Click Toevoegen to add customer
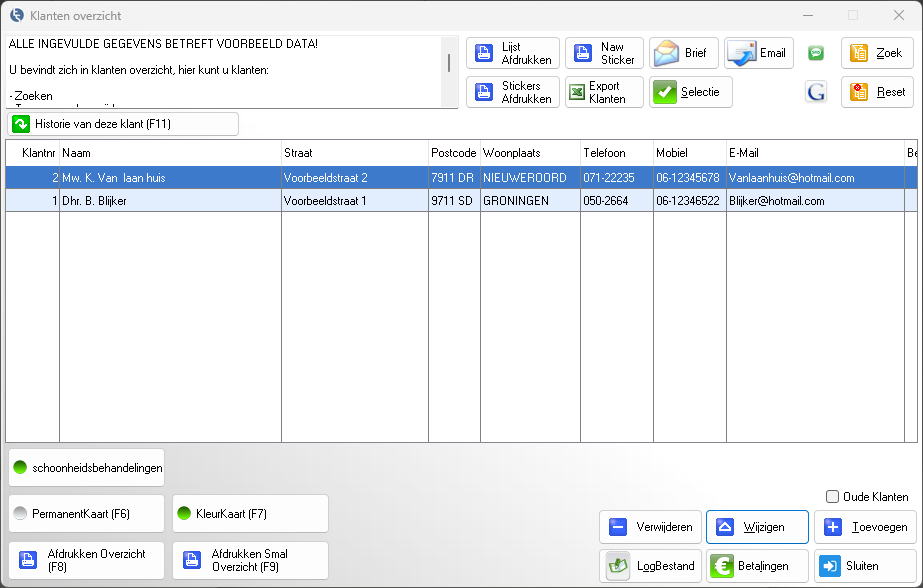The height and width of the screenshot is (588, 923). click(x=865, y=527)
